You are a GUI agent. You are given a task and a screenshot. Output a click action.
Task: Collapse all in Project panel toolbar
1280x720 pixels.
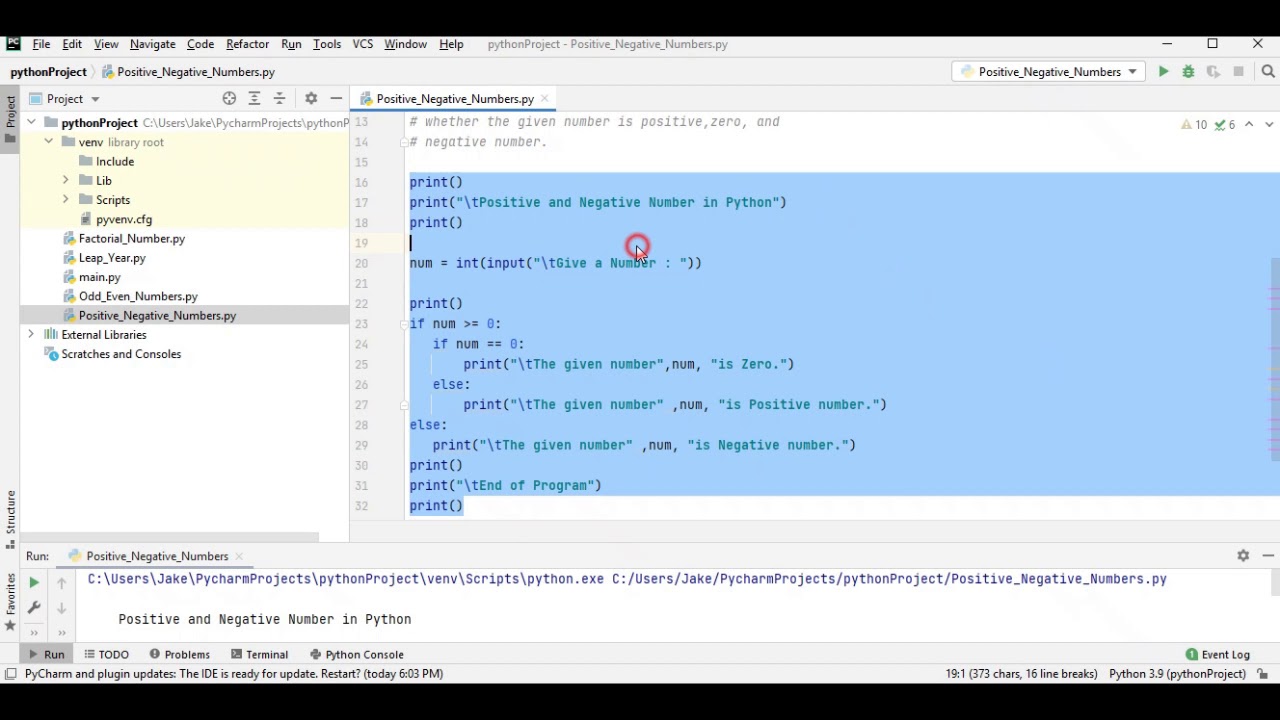click(279, 98)
